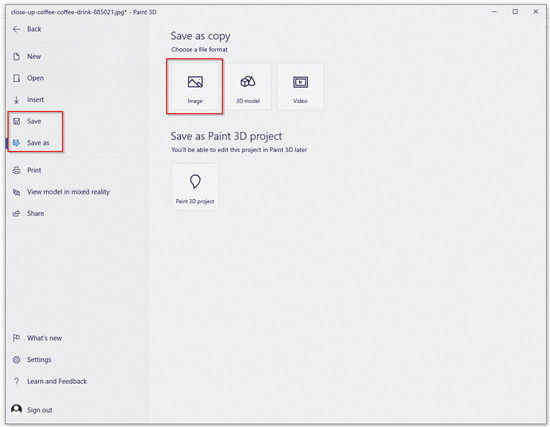Select the Image file format tile icon

click(195, 82)
